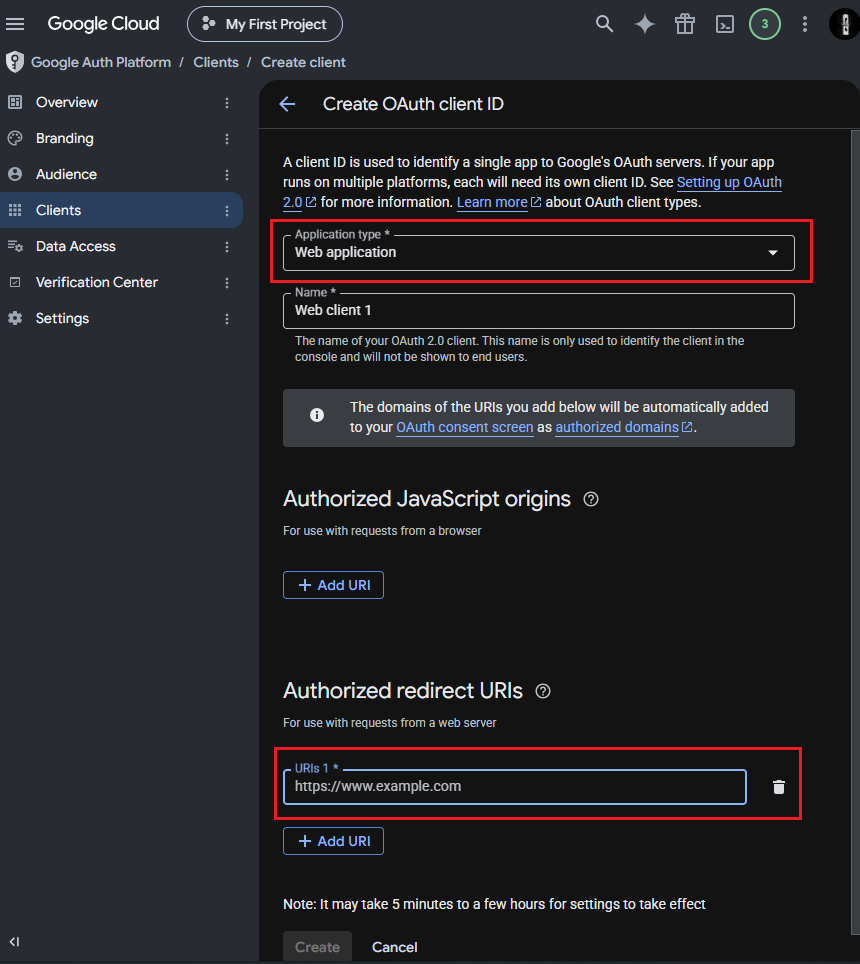860x964 pixels.
Task: Open Verification Center three-dot menu
Action: point(227,283)
